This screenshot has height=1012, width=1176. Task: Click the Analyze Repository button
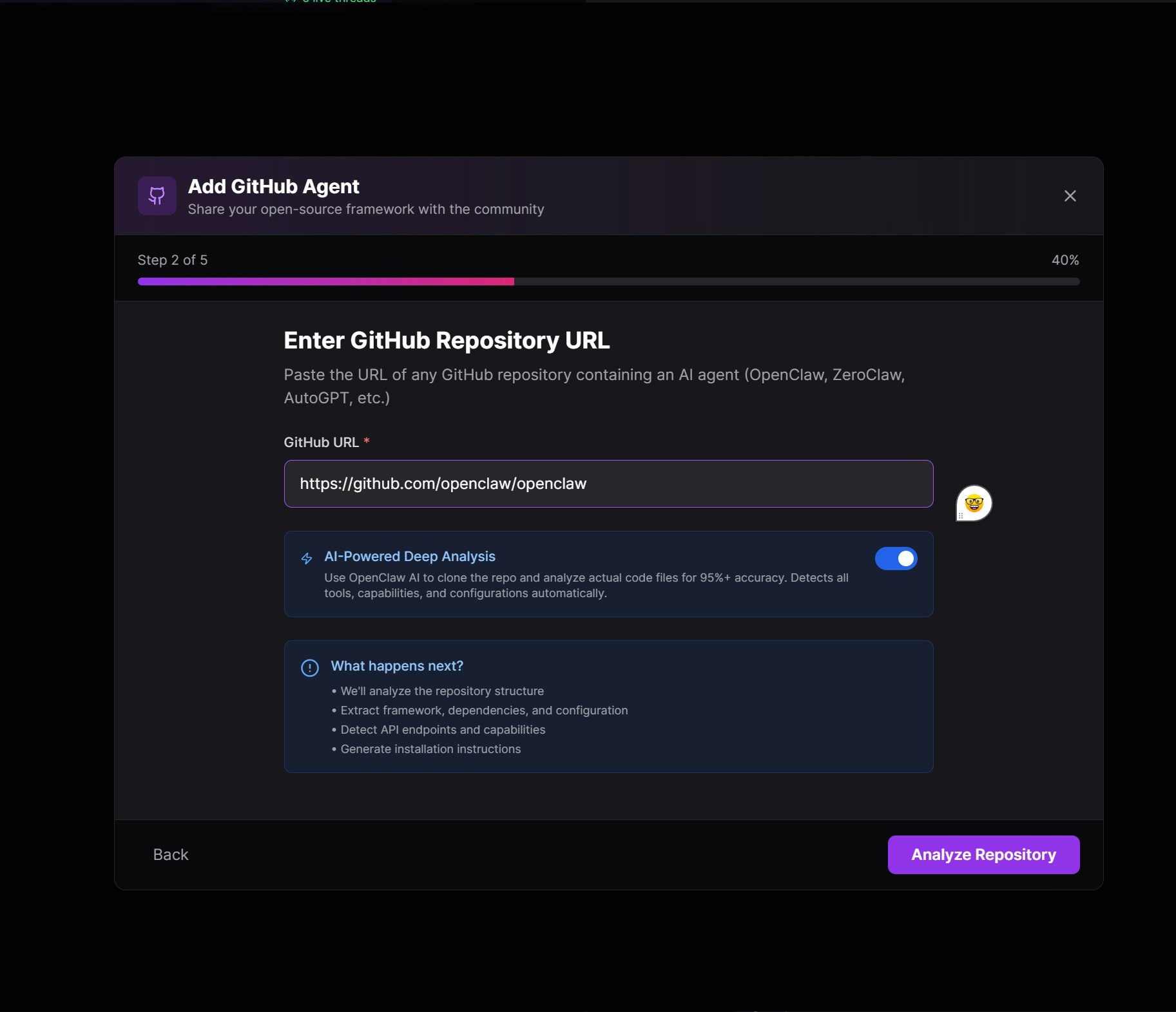pos(983,855)
